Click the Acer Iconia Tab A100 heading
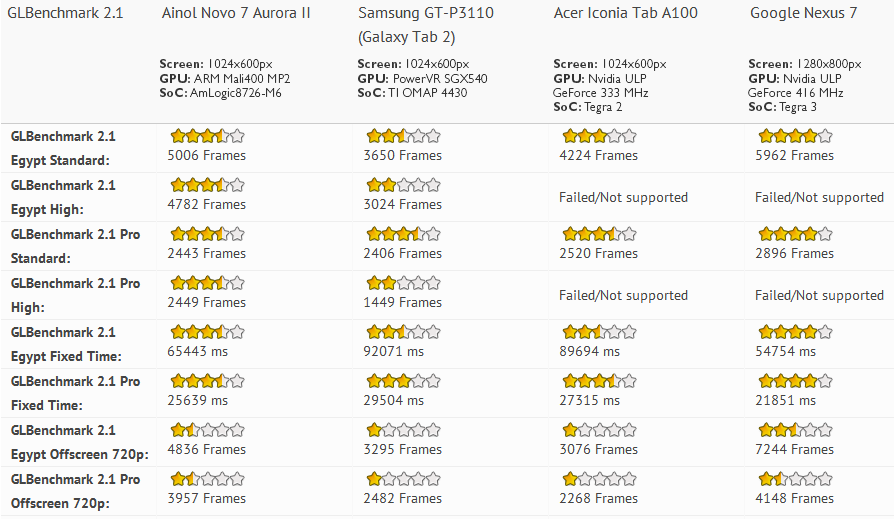The height and width of the screenshot is (519, 894). point(625,14)
